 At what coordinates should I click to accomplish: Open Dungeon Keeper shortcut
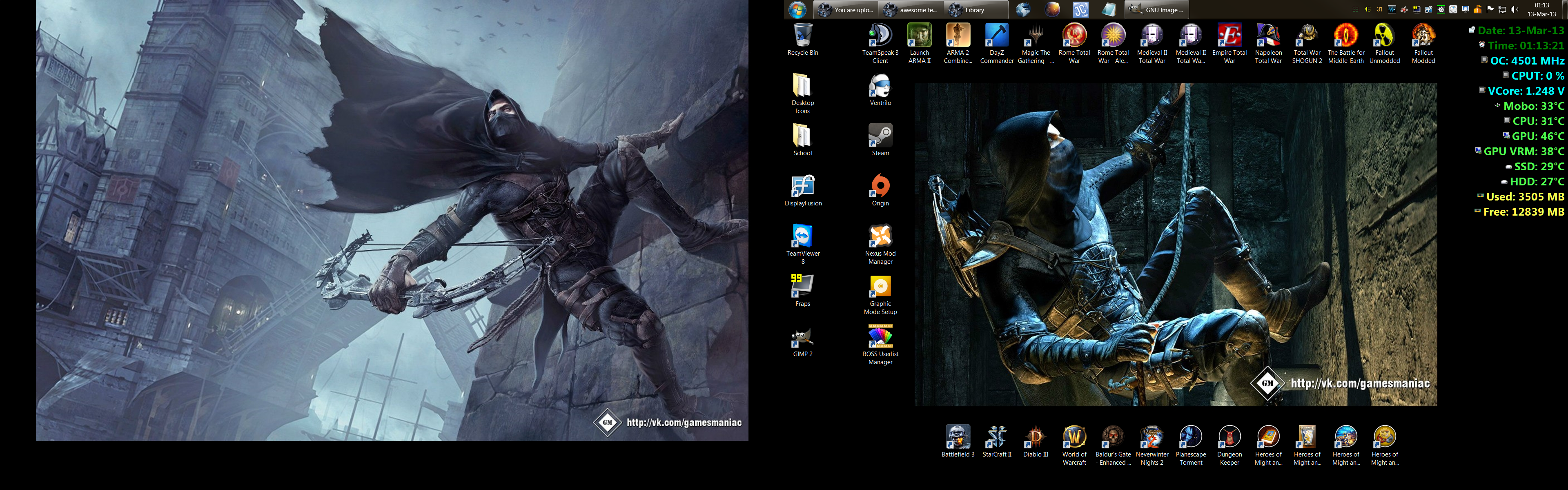point(1229,445)
